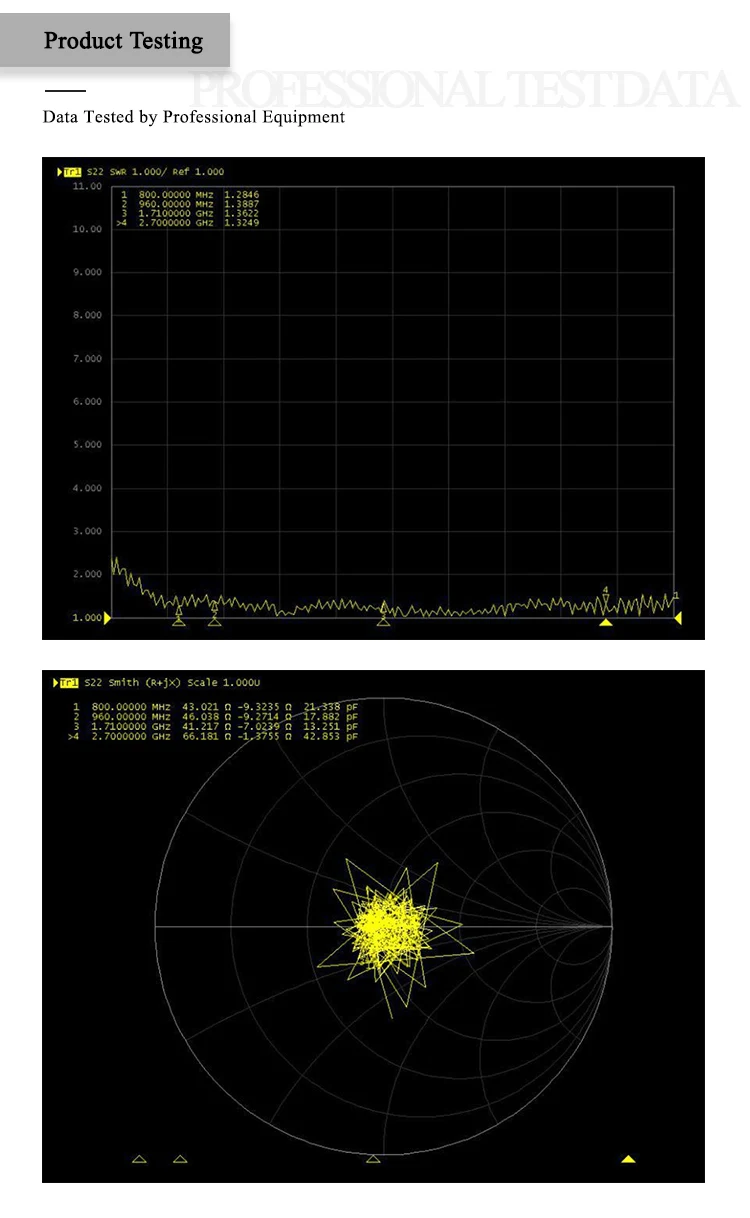Screen dimensions: 750x1218
Task: Click the '17.882 pF' capacitance value
Action: [x=331, y=717]
